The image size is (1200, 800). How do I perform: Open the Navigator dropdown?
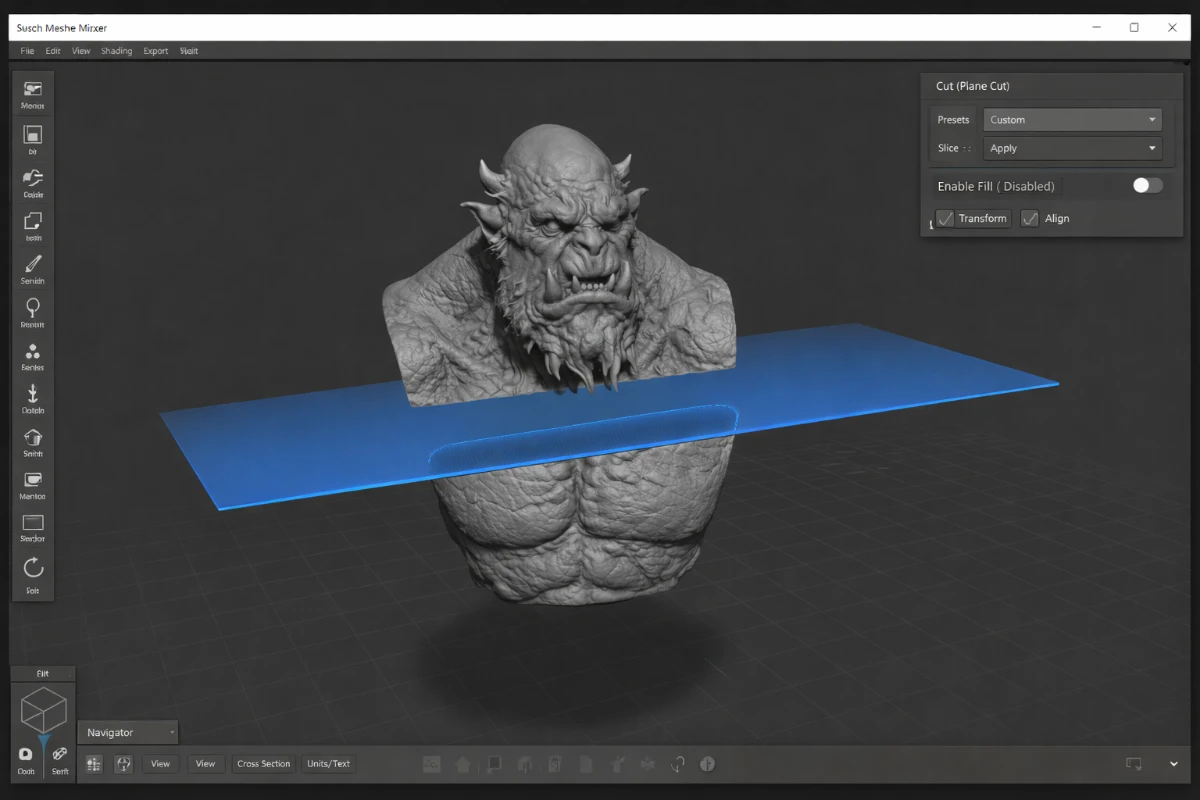[x=127, y=732]
